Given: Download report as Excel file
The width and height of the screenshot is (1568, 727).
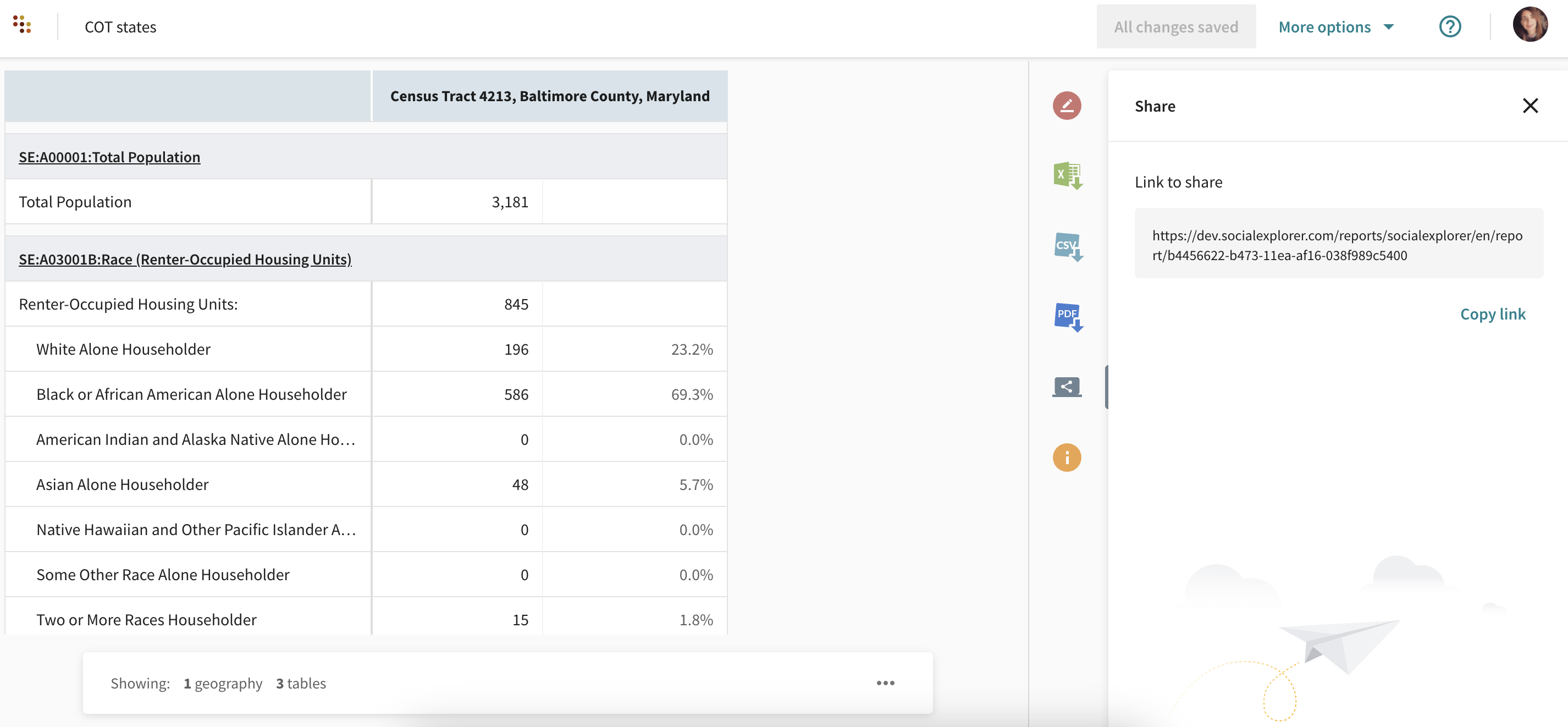Looking at the screenshot, I should 1067,176.
